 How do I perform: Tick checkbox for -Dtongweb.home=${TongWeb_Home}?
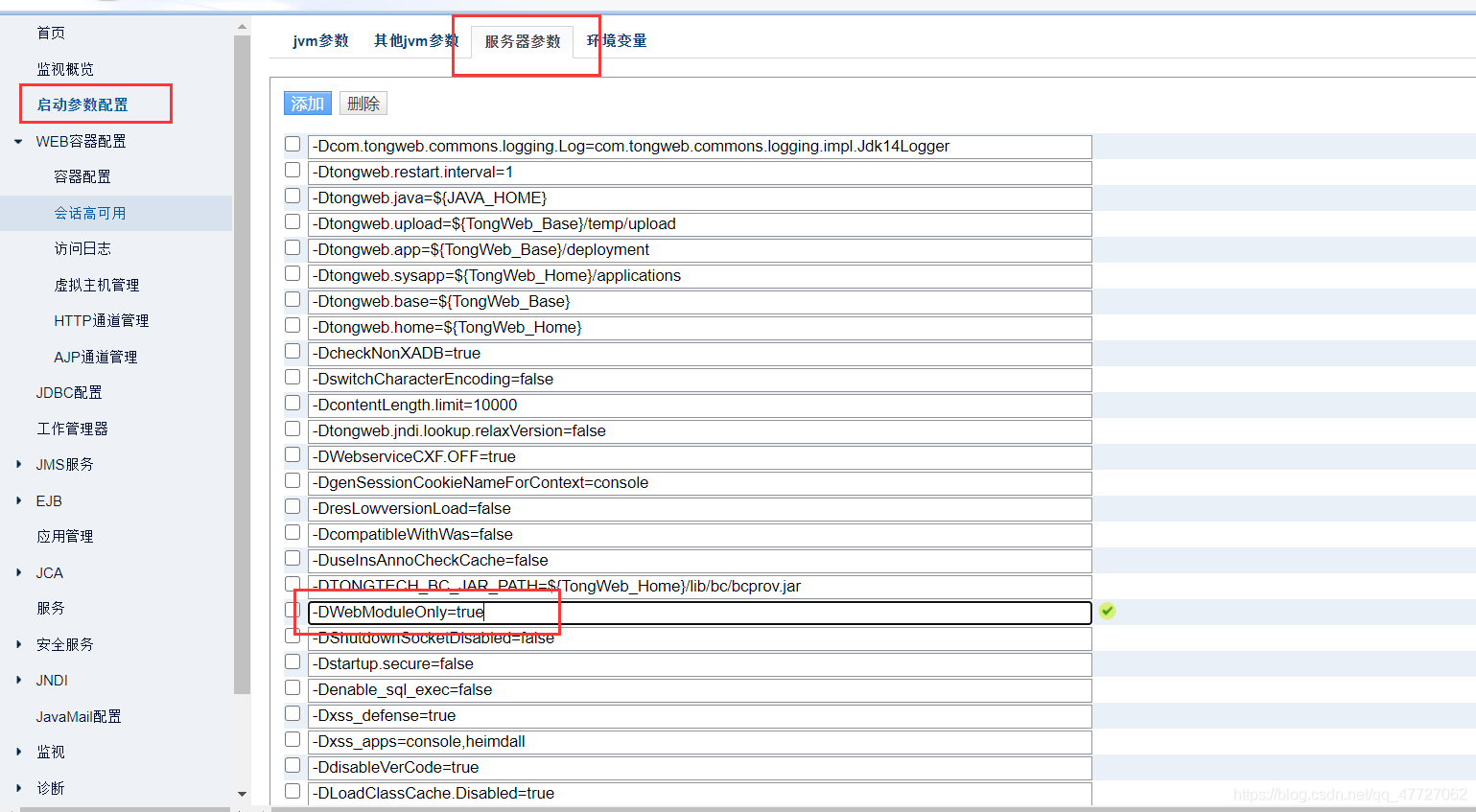293,325
